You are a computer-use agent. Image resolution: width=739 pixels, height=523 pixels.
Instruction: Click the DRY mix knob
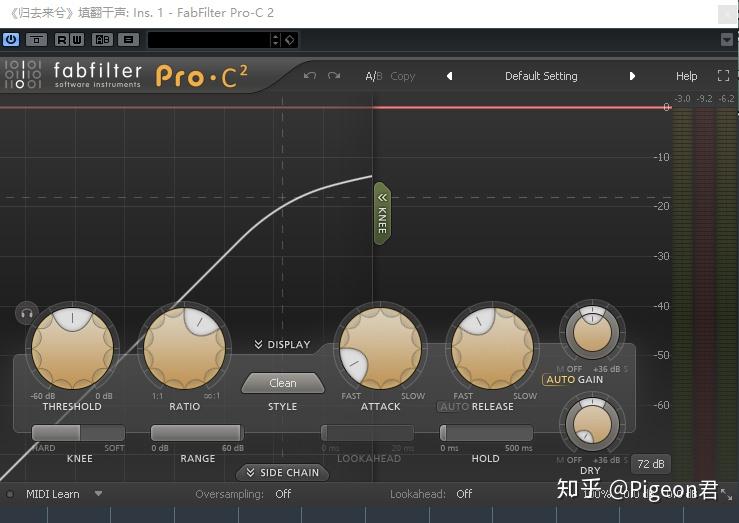point(592,424)
